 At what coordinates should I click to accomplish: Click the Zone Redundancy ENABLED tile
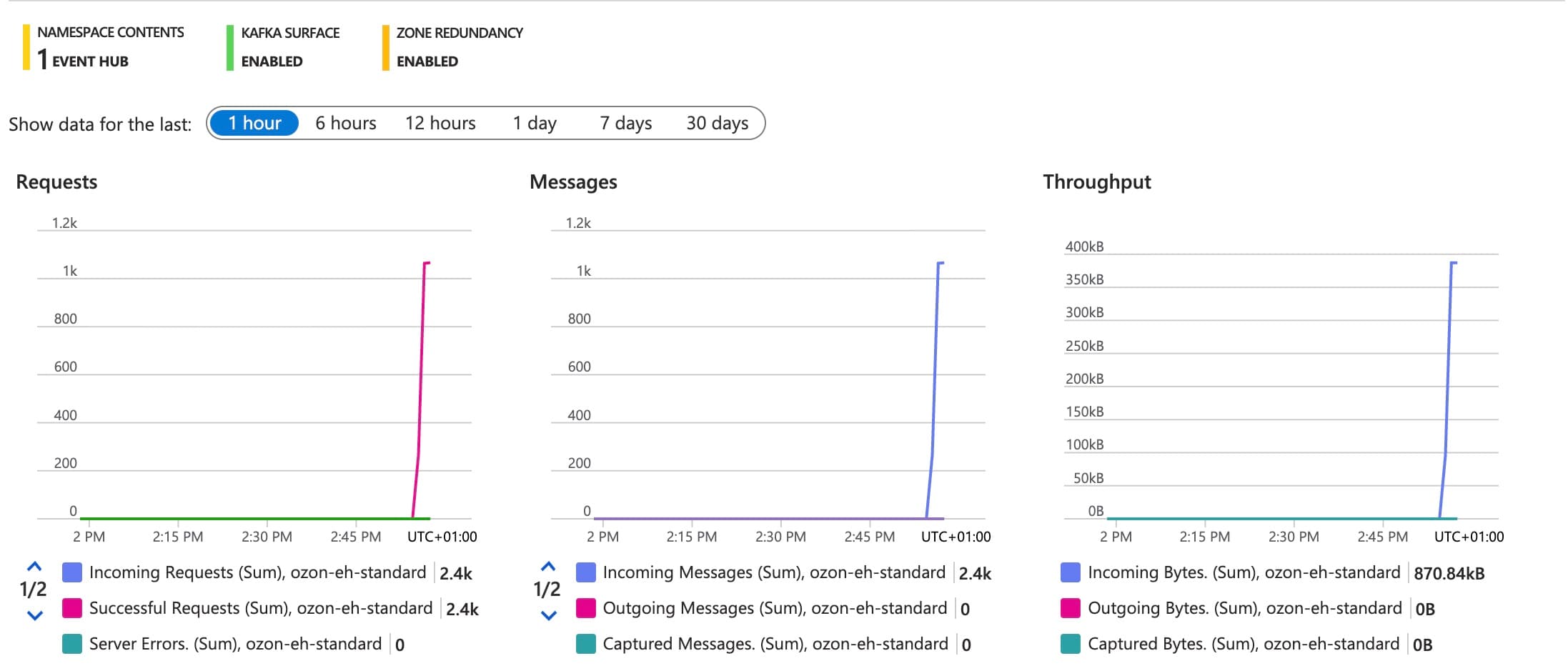(453, 47)
